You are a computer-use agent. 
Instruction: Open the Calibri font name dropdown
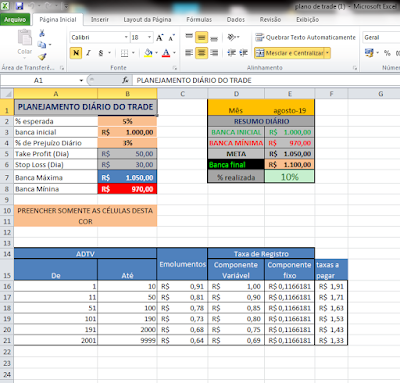coord(126,37)
